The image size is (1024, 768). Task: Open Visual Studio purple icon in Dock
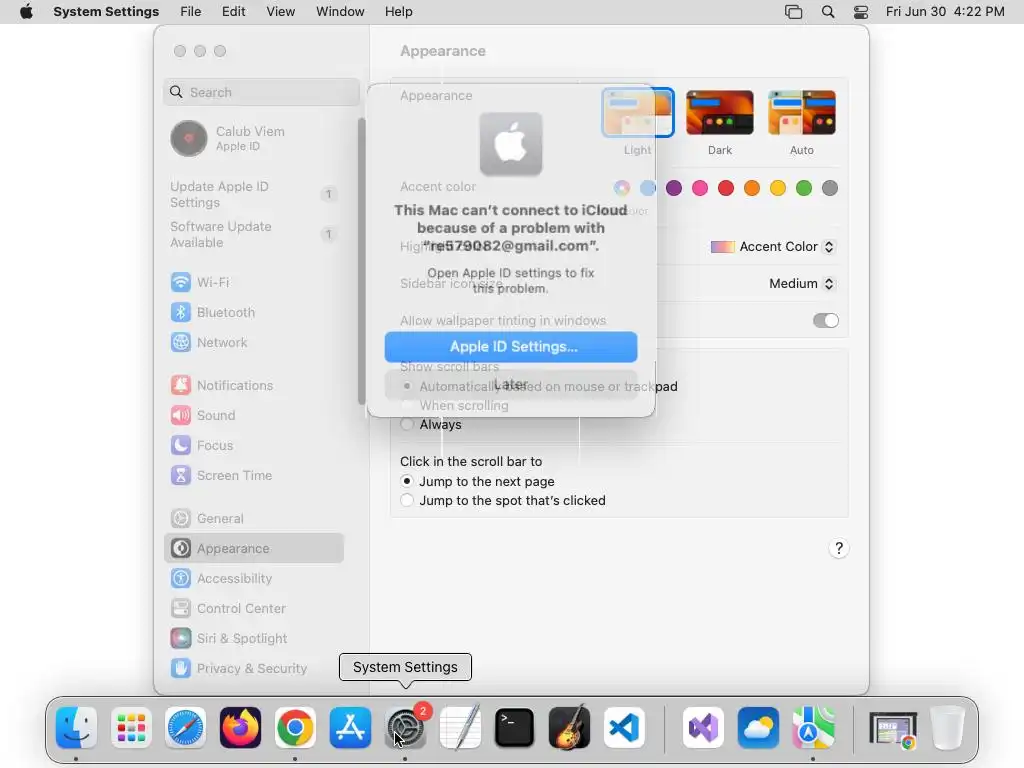tap(703, 728)
